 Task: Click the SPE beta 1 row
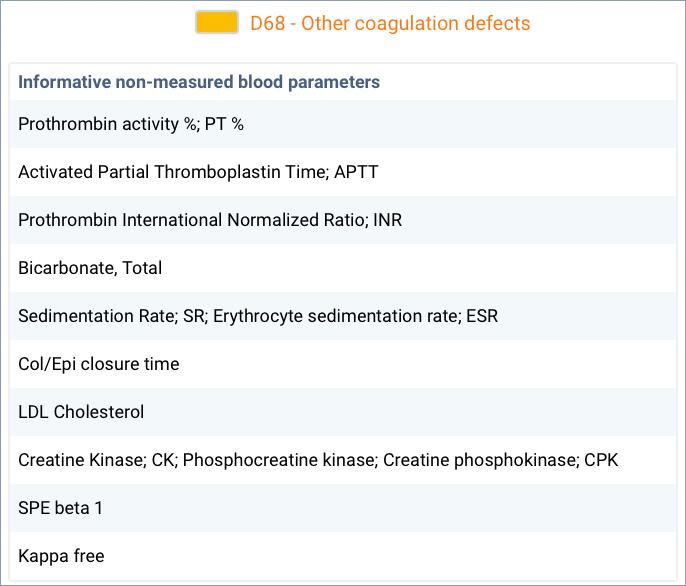tap(60, 508)
